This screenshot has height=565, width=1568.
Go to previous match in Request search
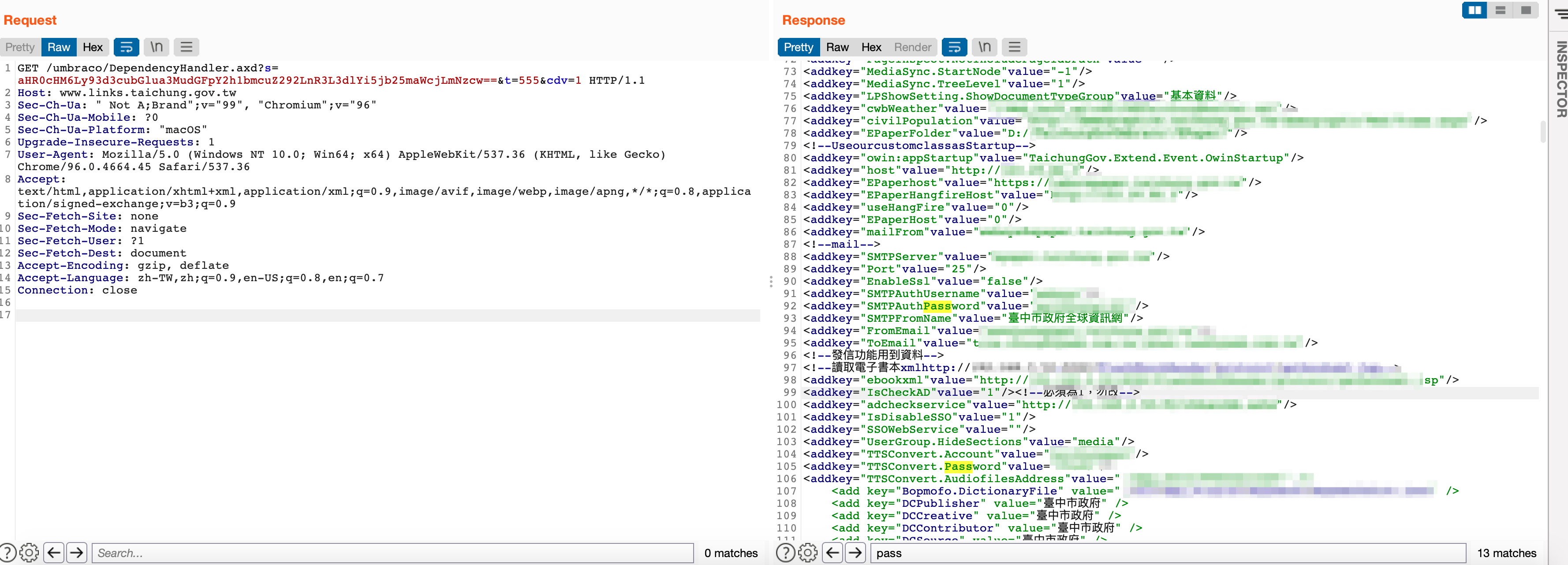point(54,553)
